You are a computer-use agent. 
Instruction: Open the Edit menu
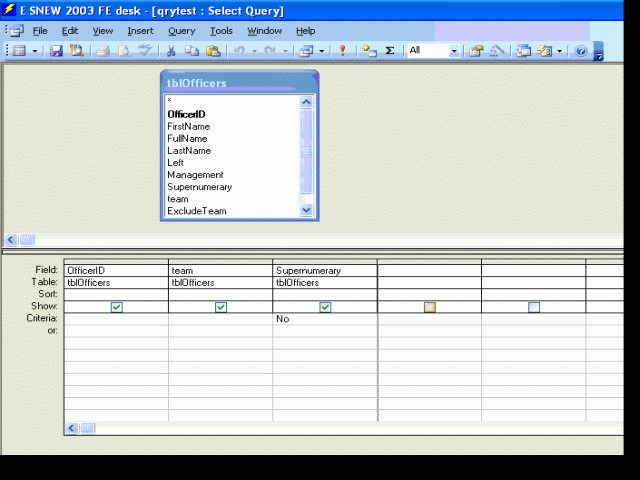[70, 31]
